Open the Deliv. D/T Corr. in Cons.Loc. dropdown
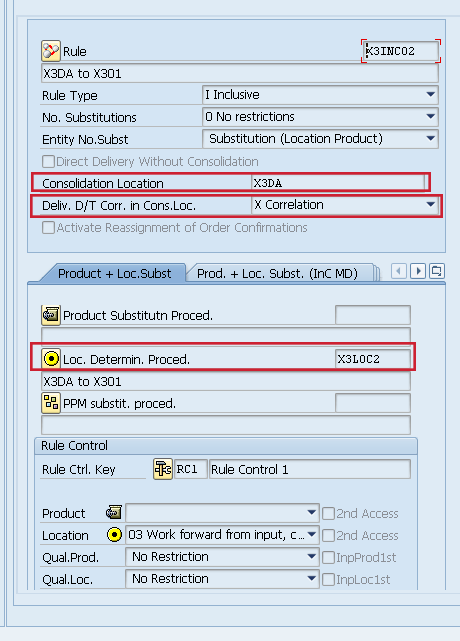The image size is (460, 641). [430, 204]
